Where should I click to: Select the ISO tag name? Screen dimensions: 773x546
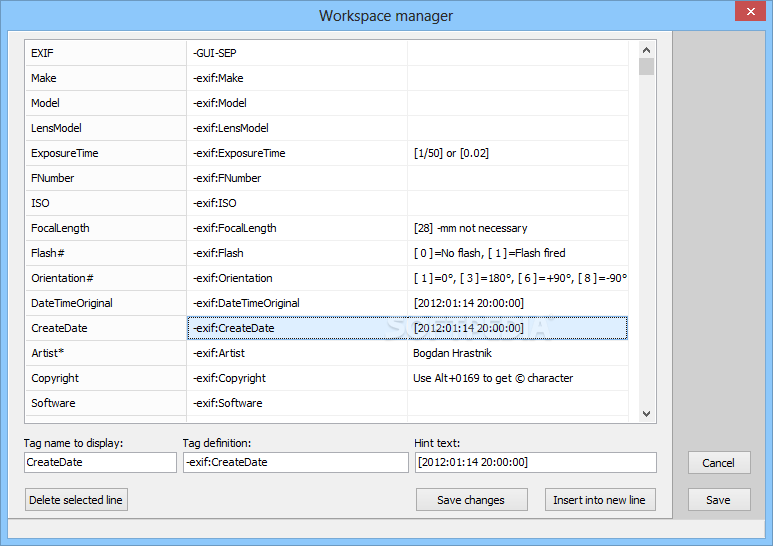point(105,203)
